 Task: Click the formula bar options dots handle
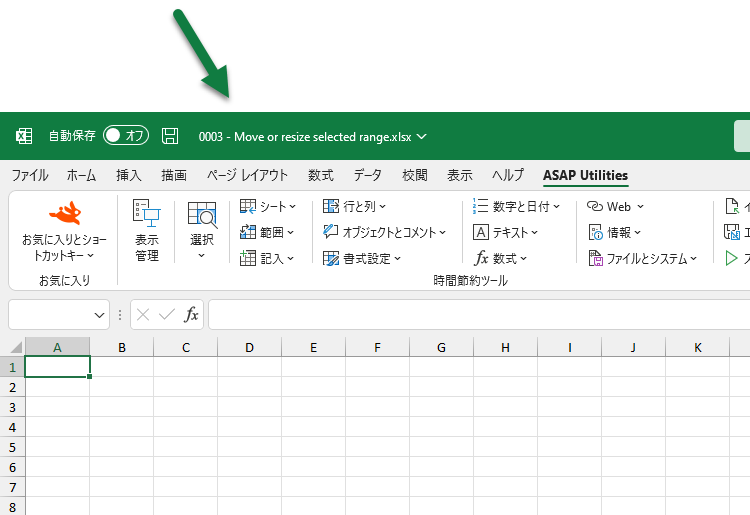coord(120,315)
